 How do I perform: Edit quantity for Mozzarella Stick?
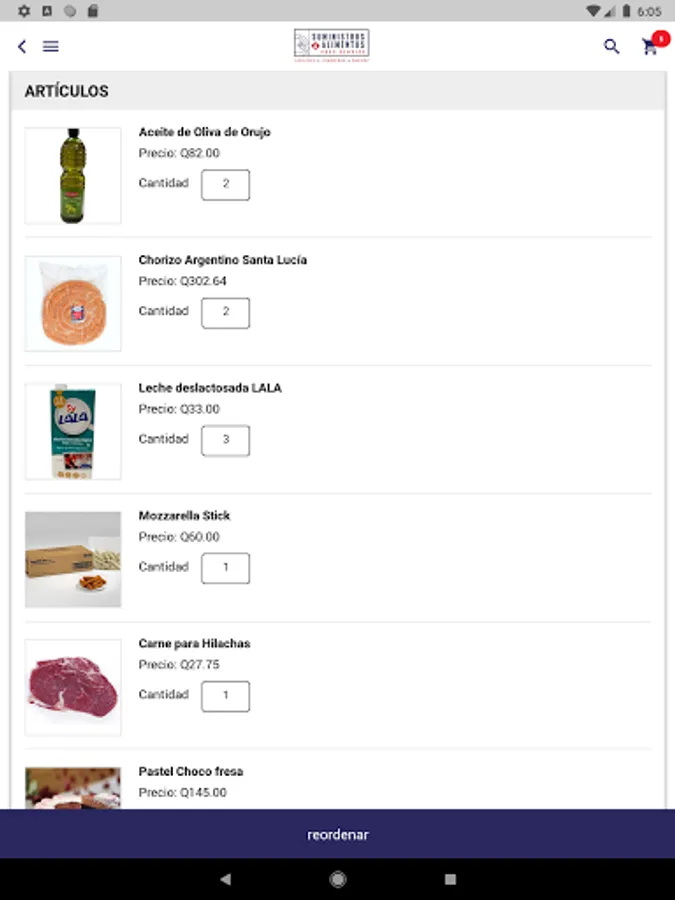[226, 569]
